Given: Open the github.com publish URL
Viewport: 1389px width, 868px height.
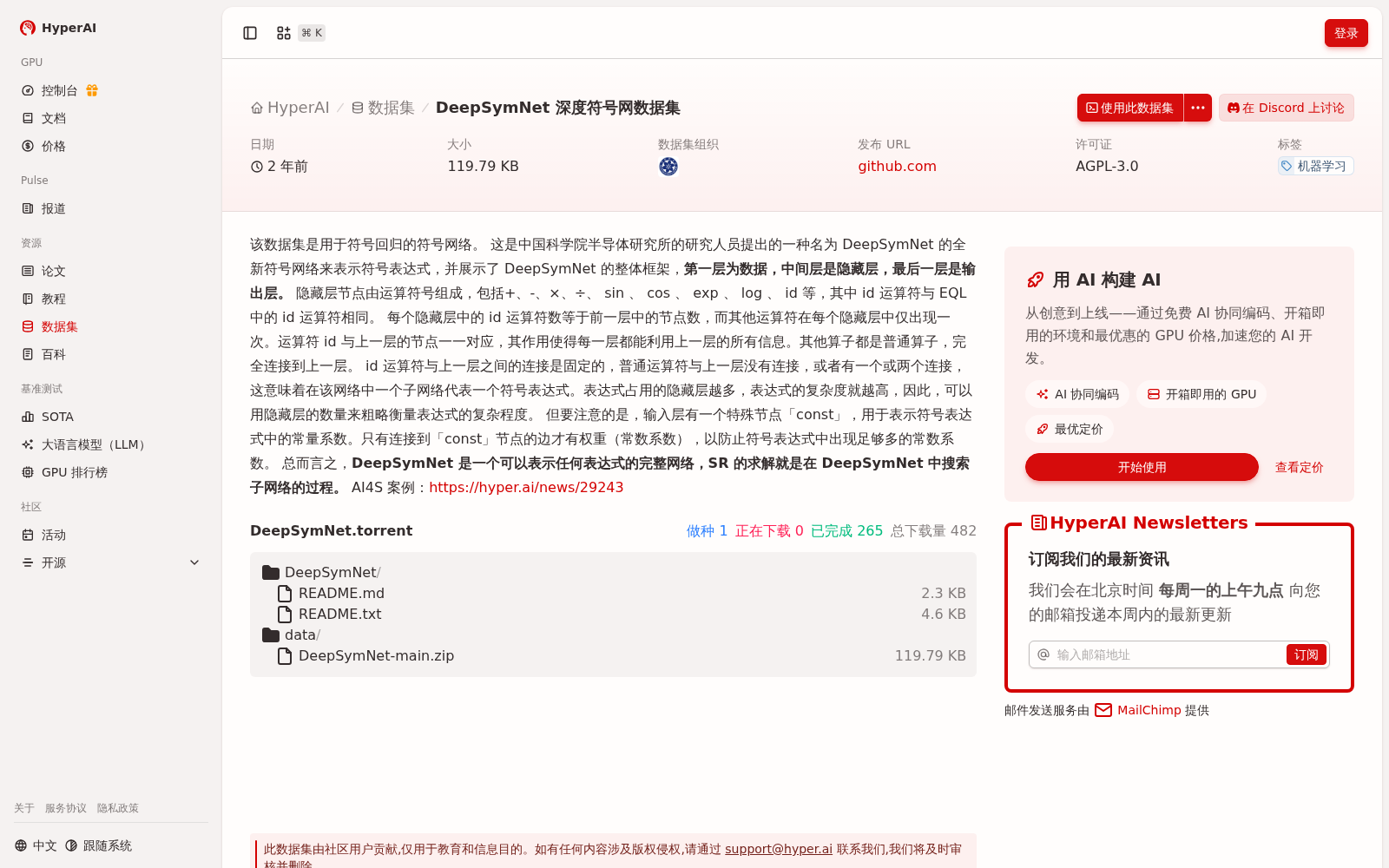Looking at the screenshot, I should click(x=897, y=167).
